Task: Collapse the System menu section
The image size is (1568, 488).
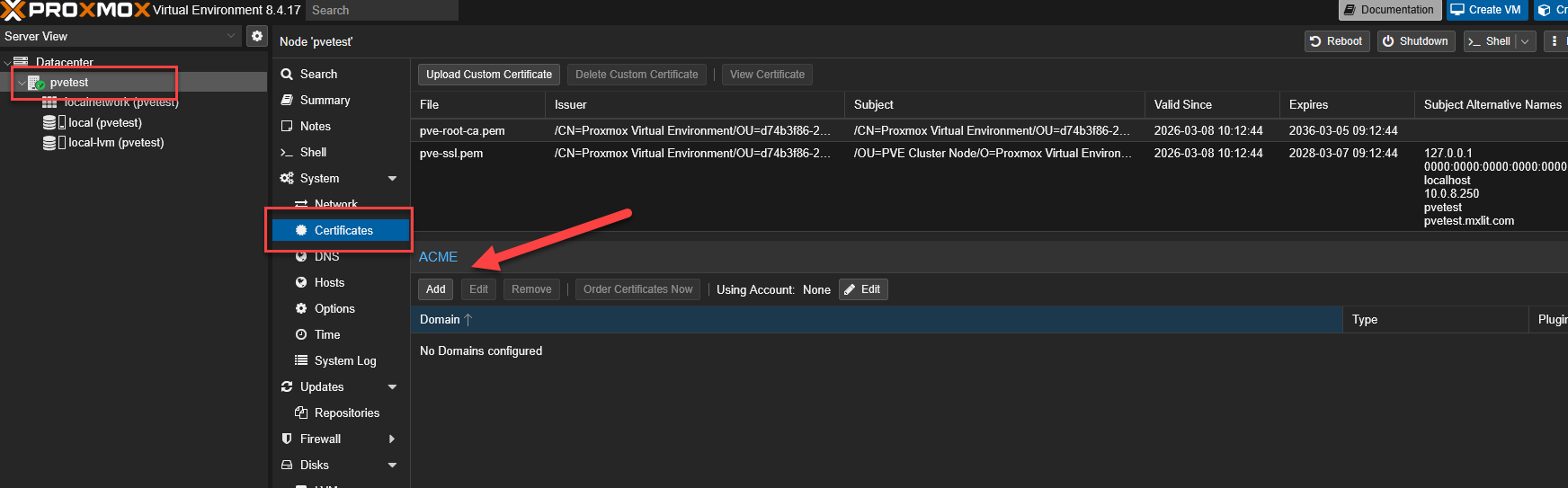Action: click(x=392, y=179)
